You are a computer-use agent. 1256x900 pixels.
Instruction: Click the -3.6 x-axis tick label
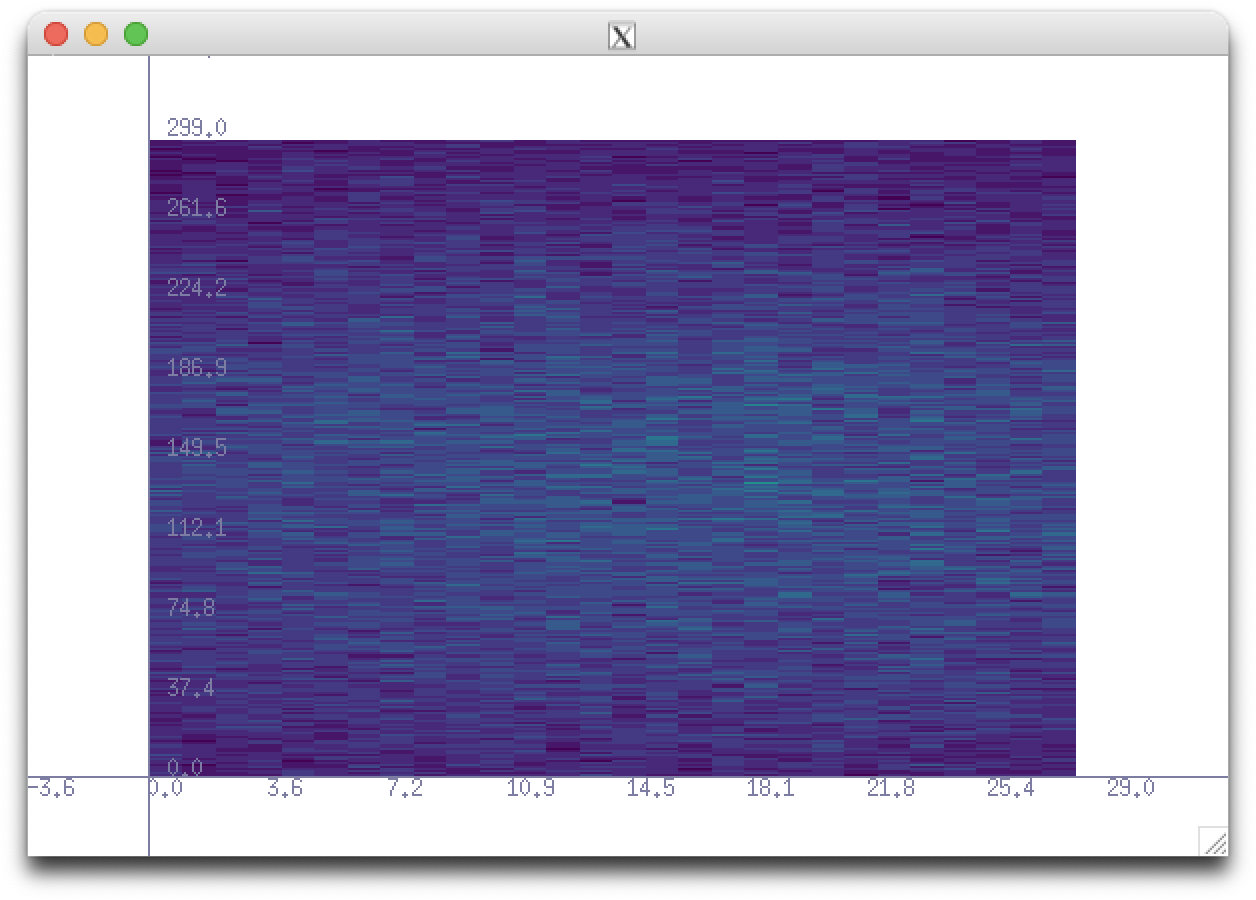51,788
